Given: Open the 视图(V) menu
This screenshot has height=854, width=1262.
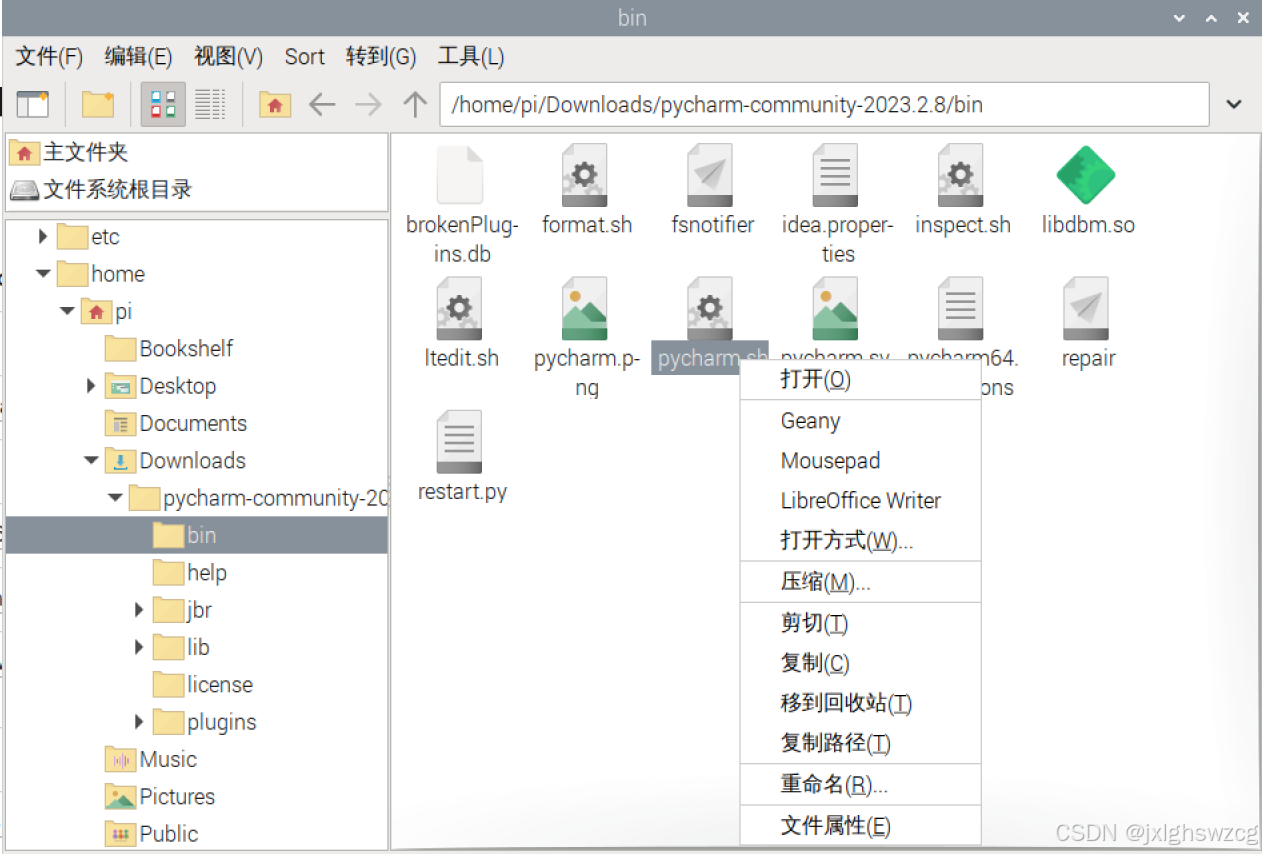Looking at the screenshot, I should 227,57.
